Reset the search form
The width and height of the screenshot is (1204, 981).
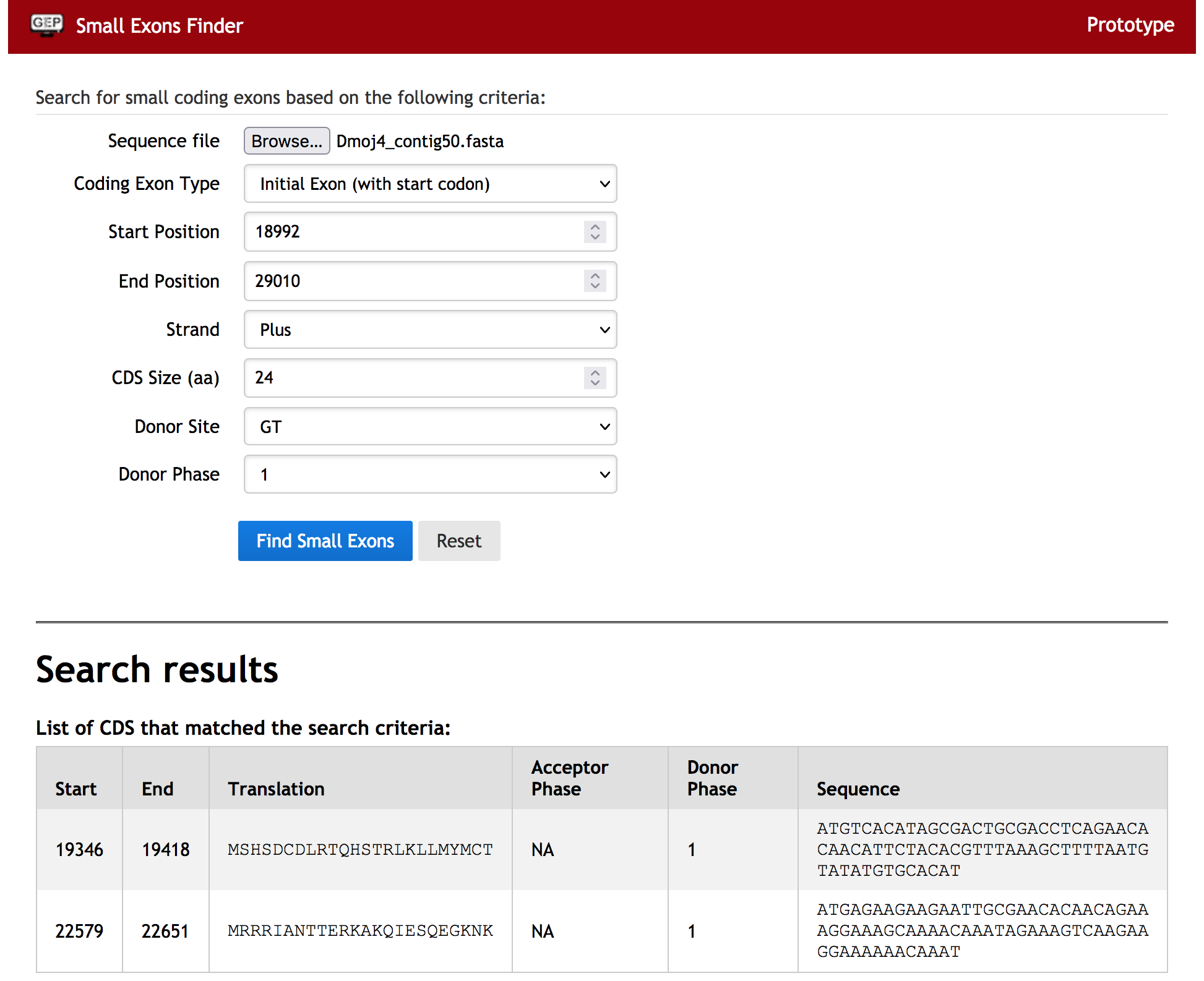tap(459, 541)
